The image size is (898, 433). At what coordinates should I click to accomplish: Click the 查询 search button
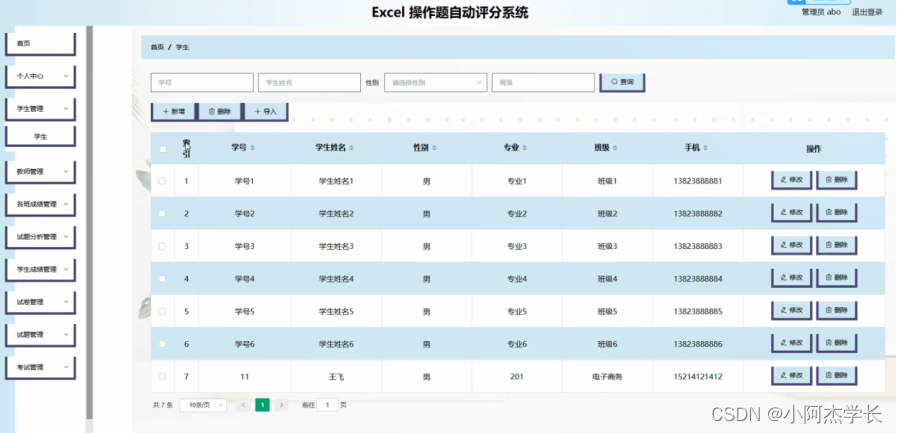coord(622,82)
